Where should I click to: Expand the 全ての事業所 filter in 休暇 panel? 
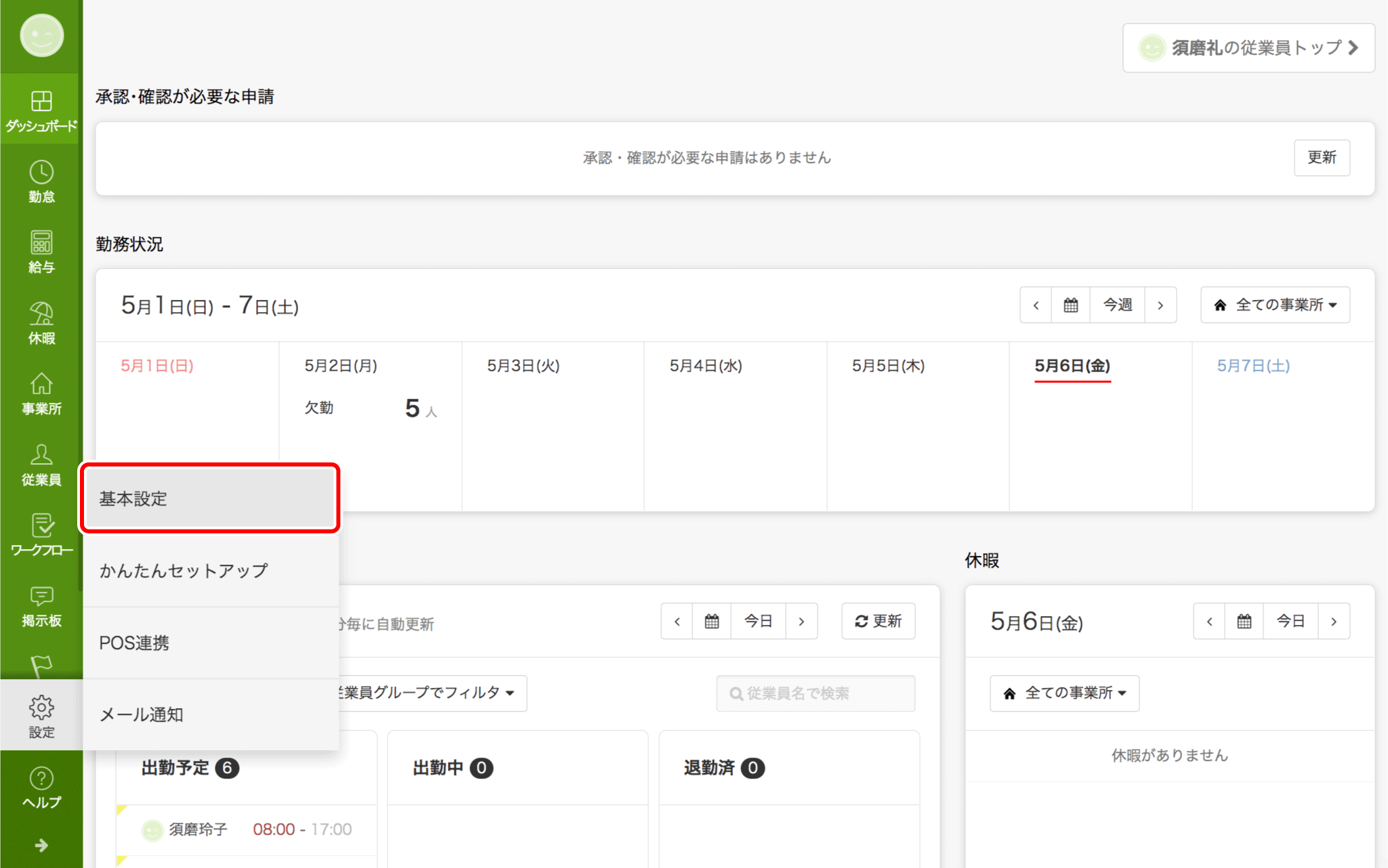coord(1064,693)
